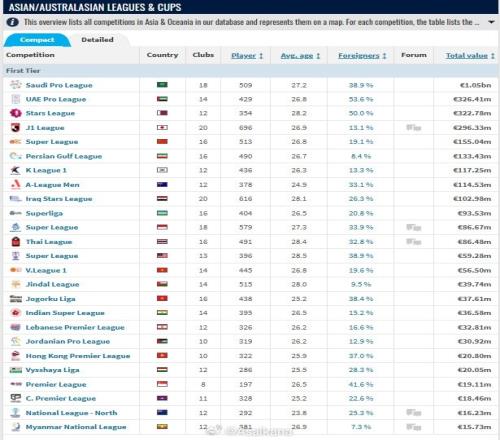Open the Persian Gulf League link
Image resolution: width=500 pixels, height=440 pixels.
tap(64, 156)
